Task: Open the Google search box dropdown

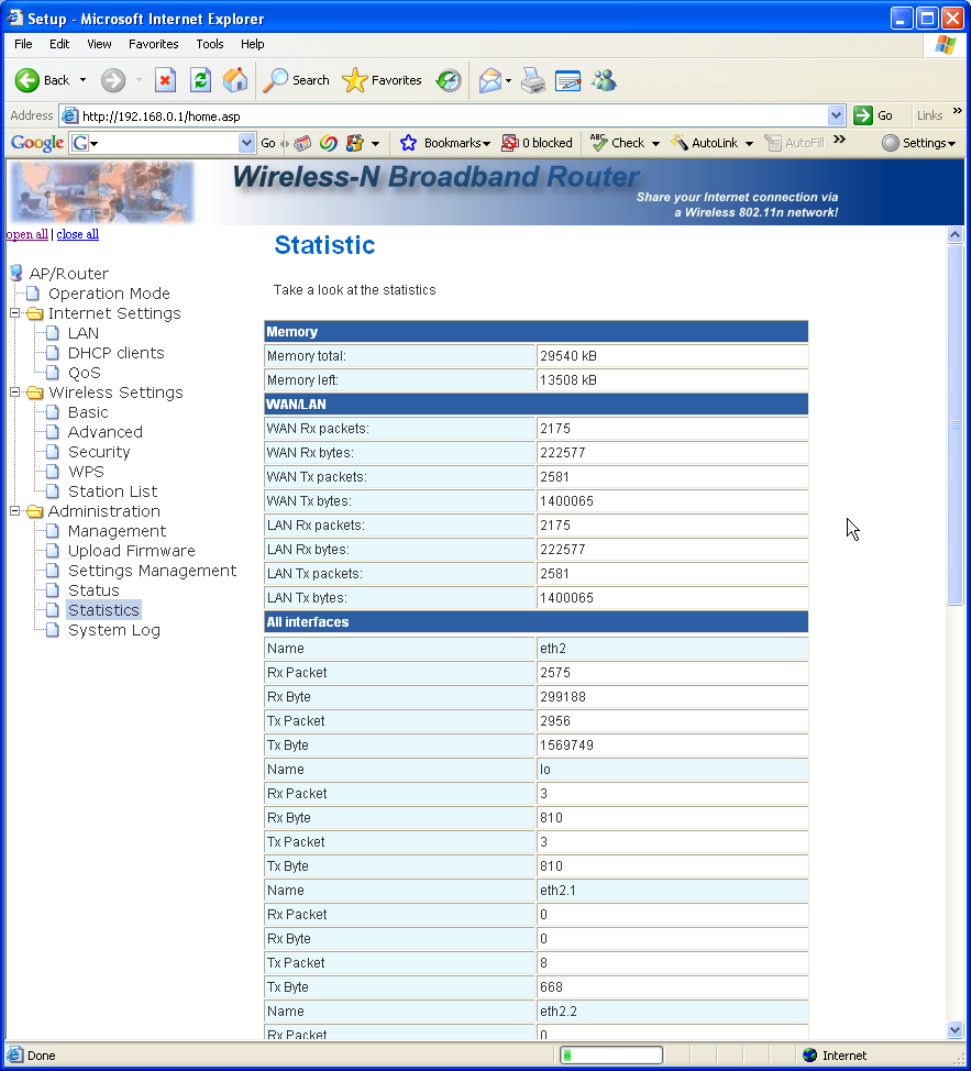Action: 247,143
